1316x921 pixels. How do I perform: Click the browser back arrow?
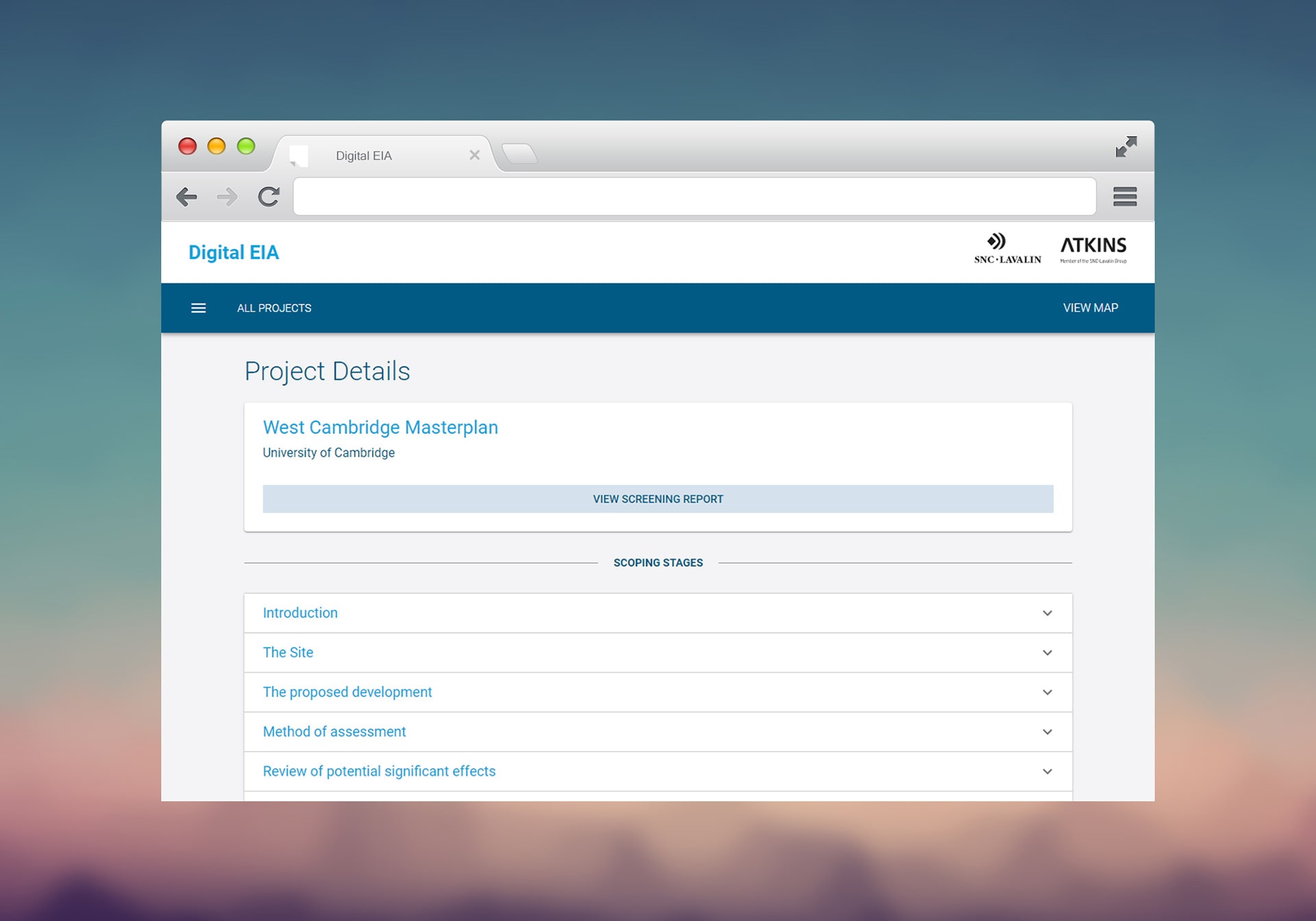pyautogui.click(x=186, y=197)
